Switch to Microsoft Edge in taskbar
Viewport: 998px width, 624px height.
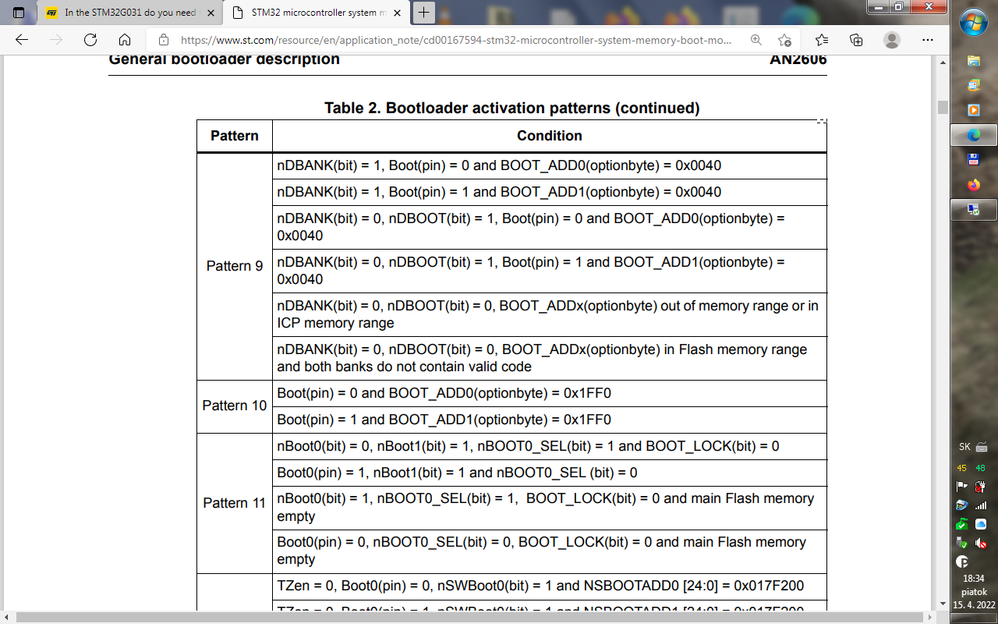(974, 135)
